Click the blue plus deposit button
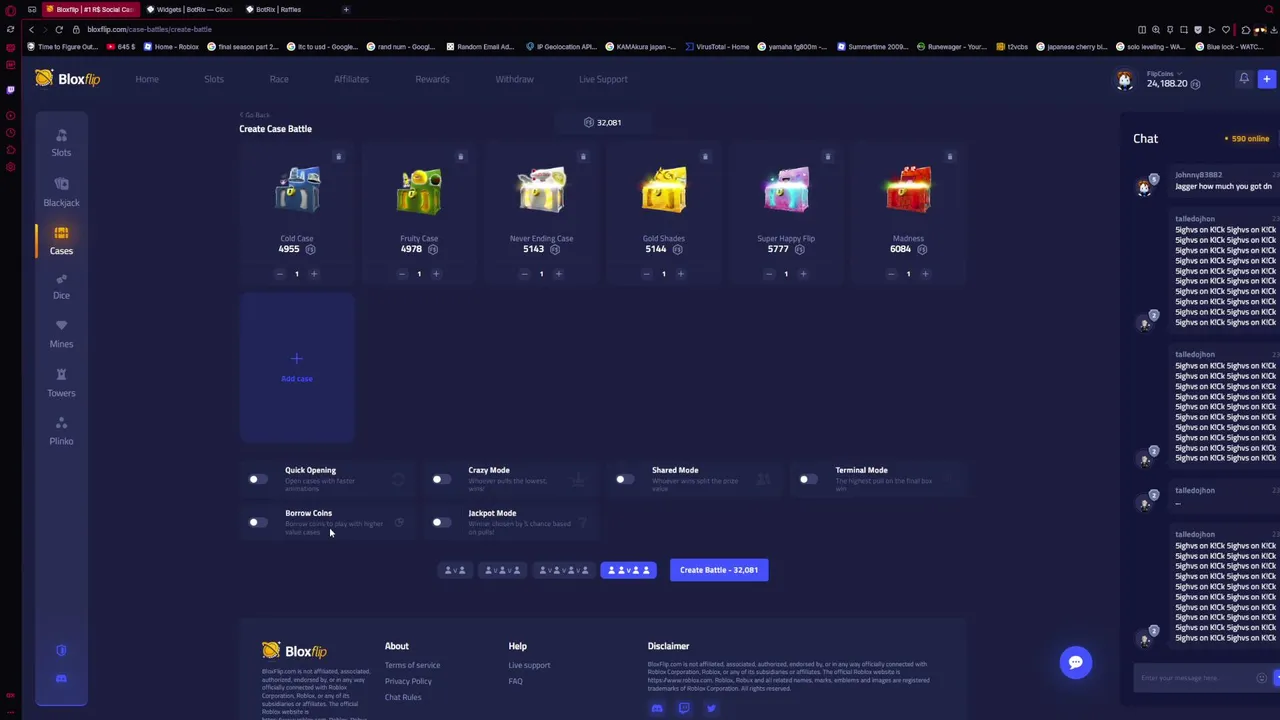Screen dimensions: 1280x720 1266,79
